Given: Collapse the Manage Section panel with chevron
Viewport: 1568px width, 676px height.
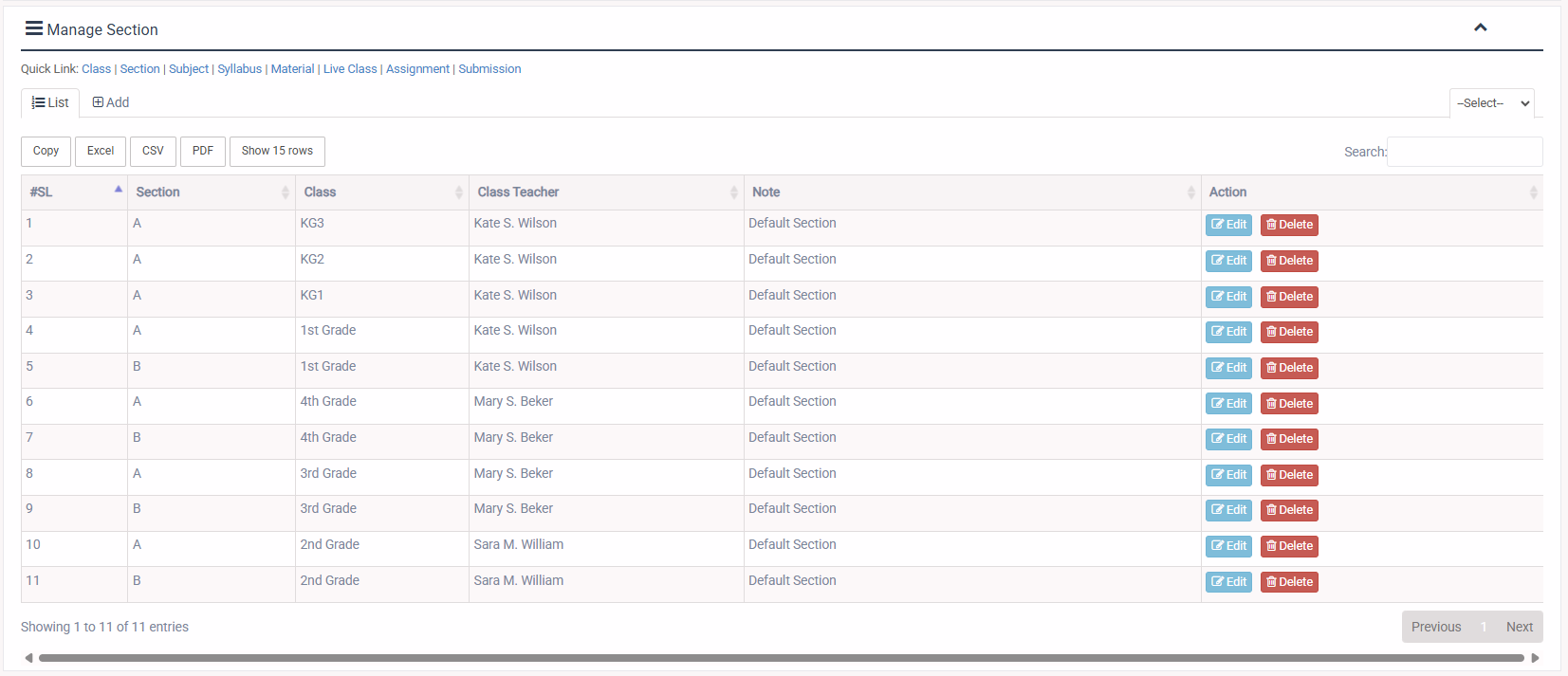Looking at the screenshot, I should (1480, 27).
